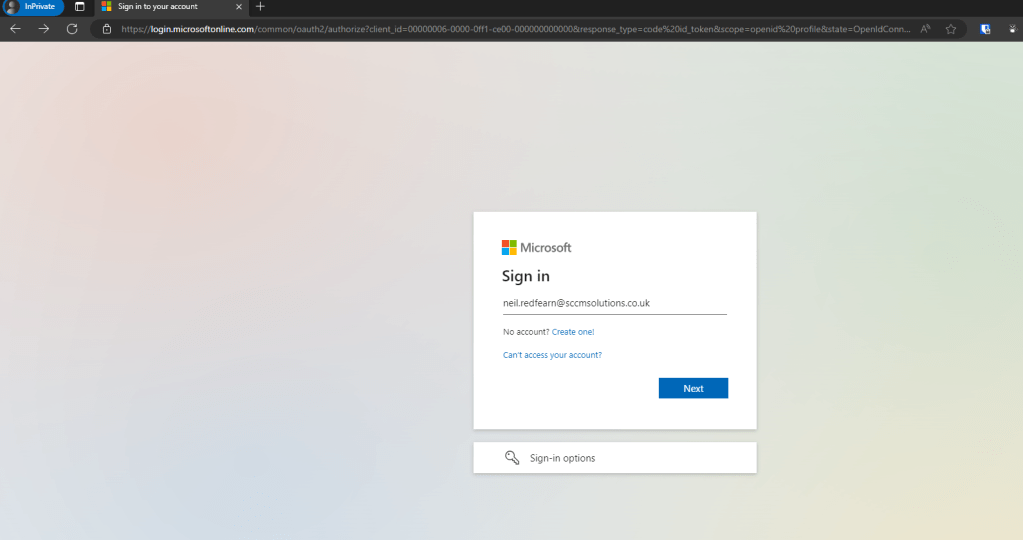Open a new tab with plus button
This screenshot has height=540, width=1023.
tap(260, 7)
